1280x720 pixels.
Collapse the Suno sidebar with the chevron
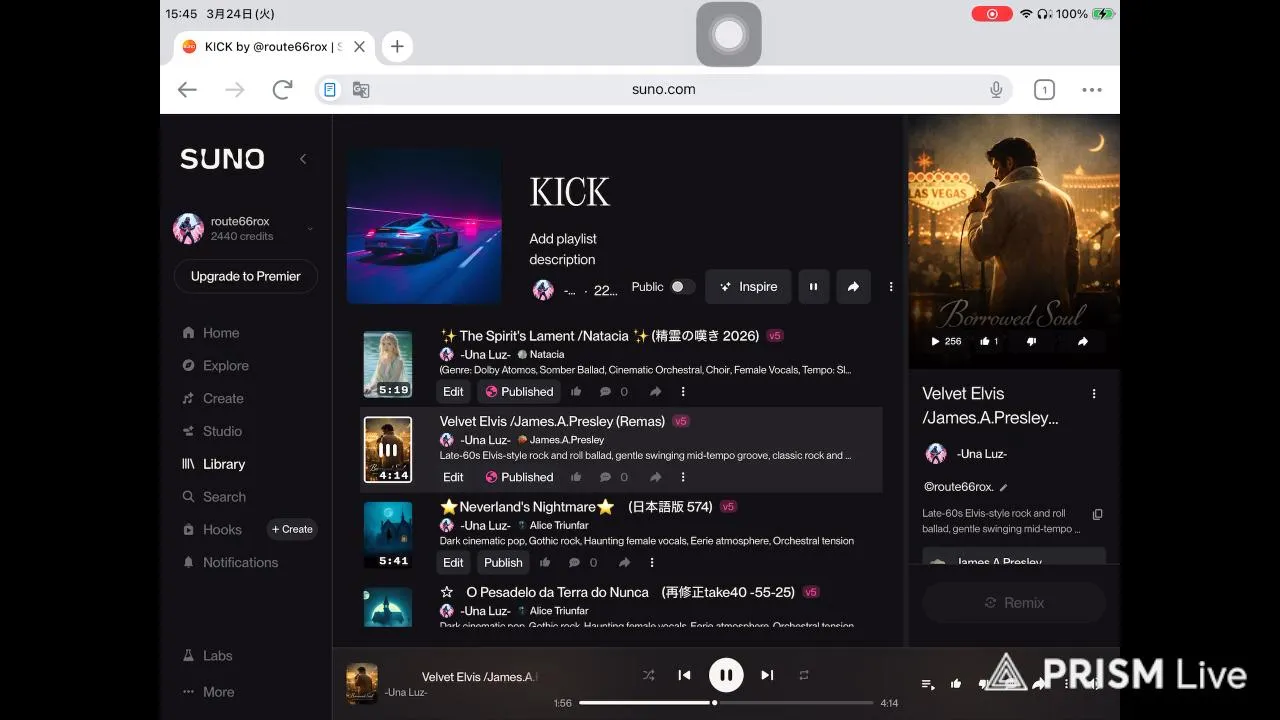(303, 159)
